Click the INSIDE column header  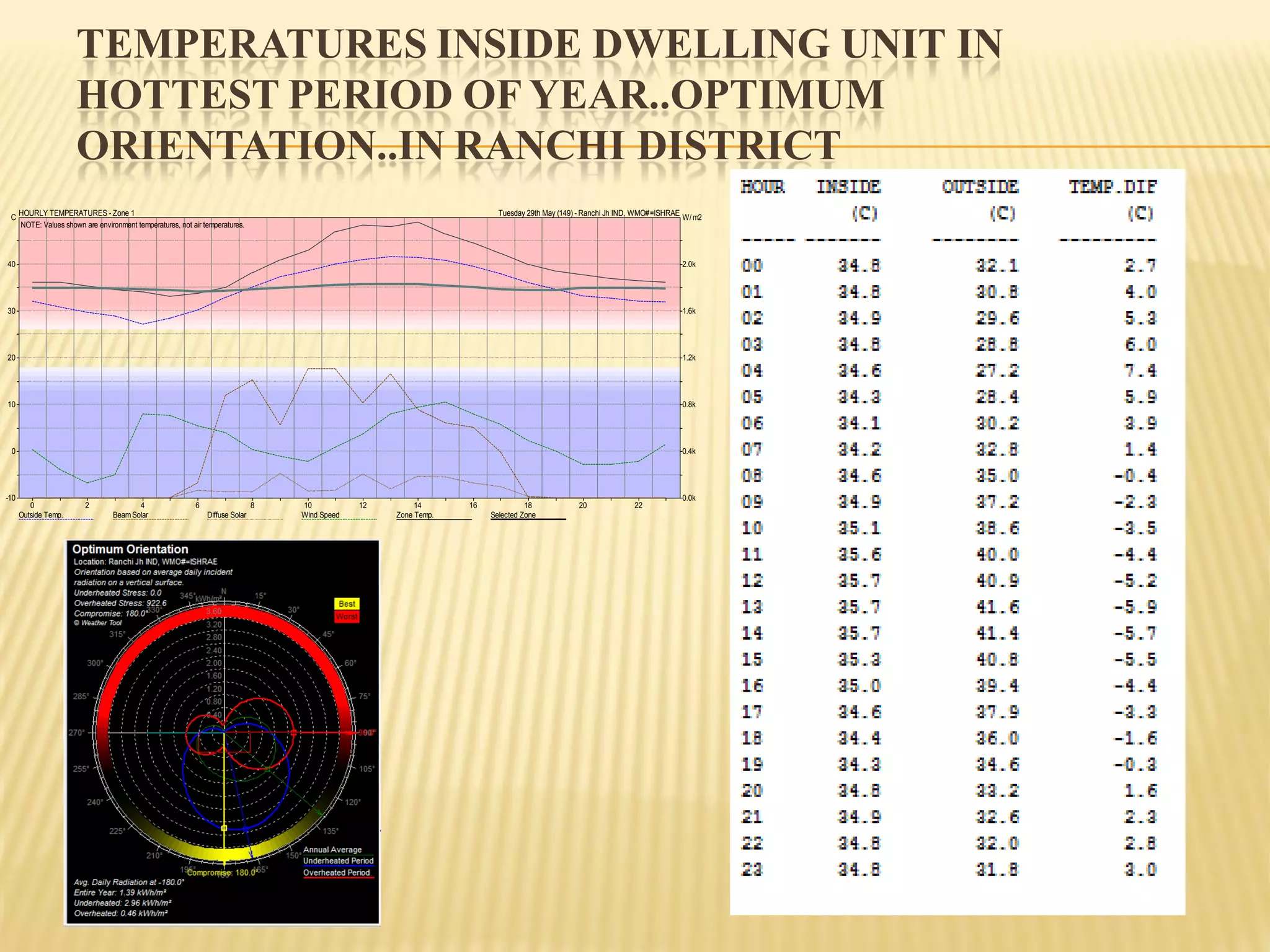[x=848, y=187]
